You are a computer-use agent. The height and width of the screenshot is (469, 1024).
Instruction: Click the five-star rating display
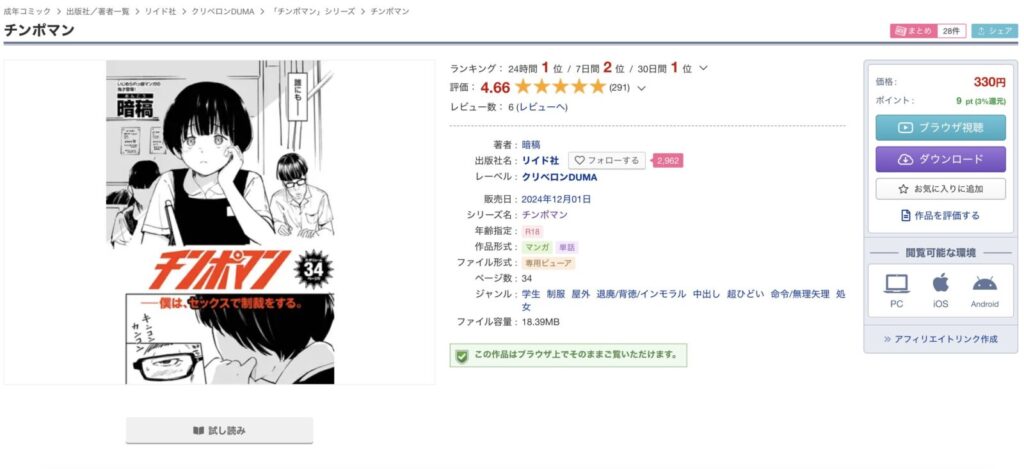pos(560,87)
